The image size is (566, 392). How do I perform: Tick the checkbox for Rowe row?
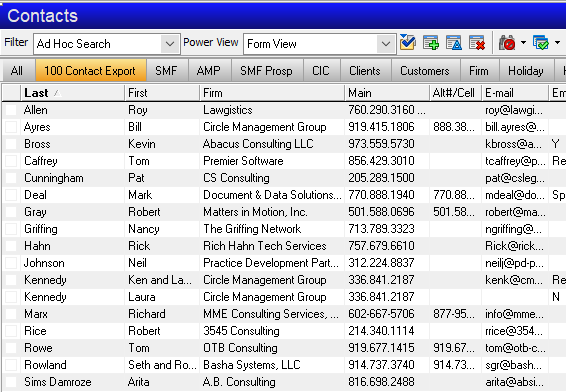point(12,348)
